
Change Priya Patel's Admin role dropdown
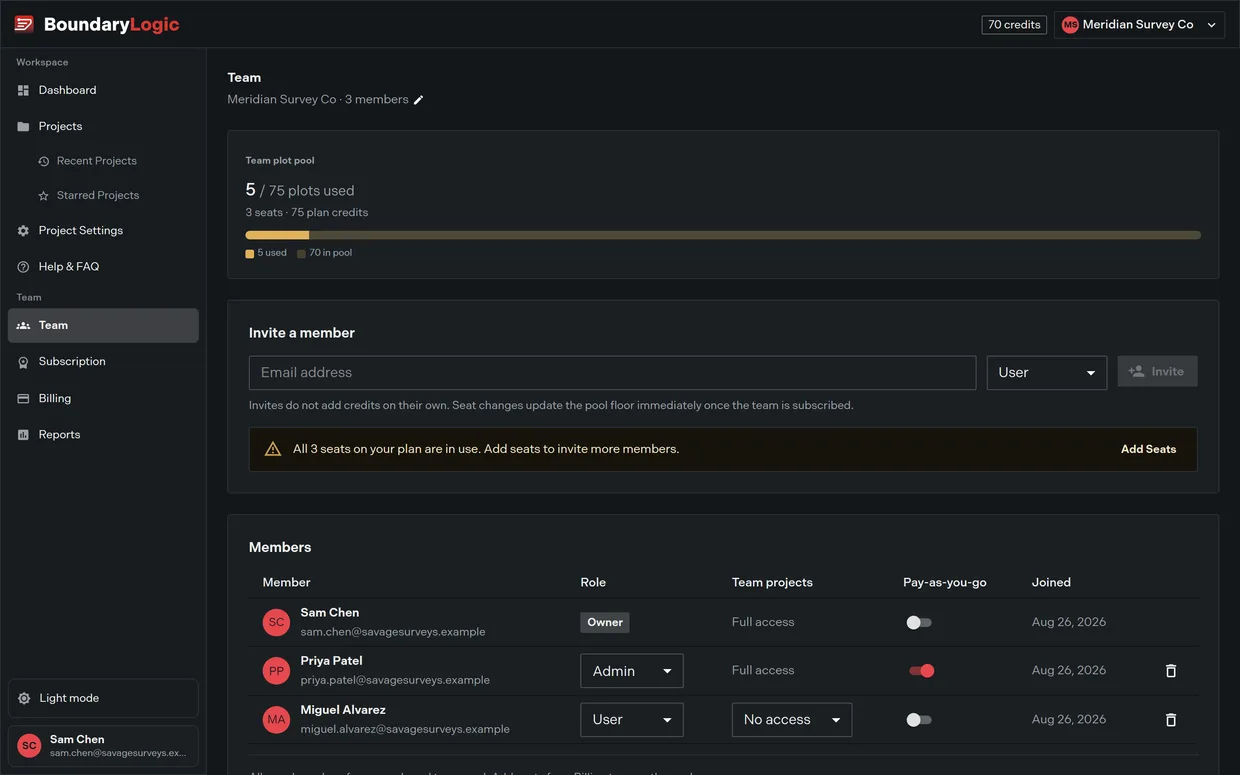(632, 671)
